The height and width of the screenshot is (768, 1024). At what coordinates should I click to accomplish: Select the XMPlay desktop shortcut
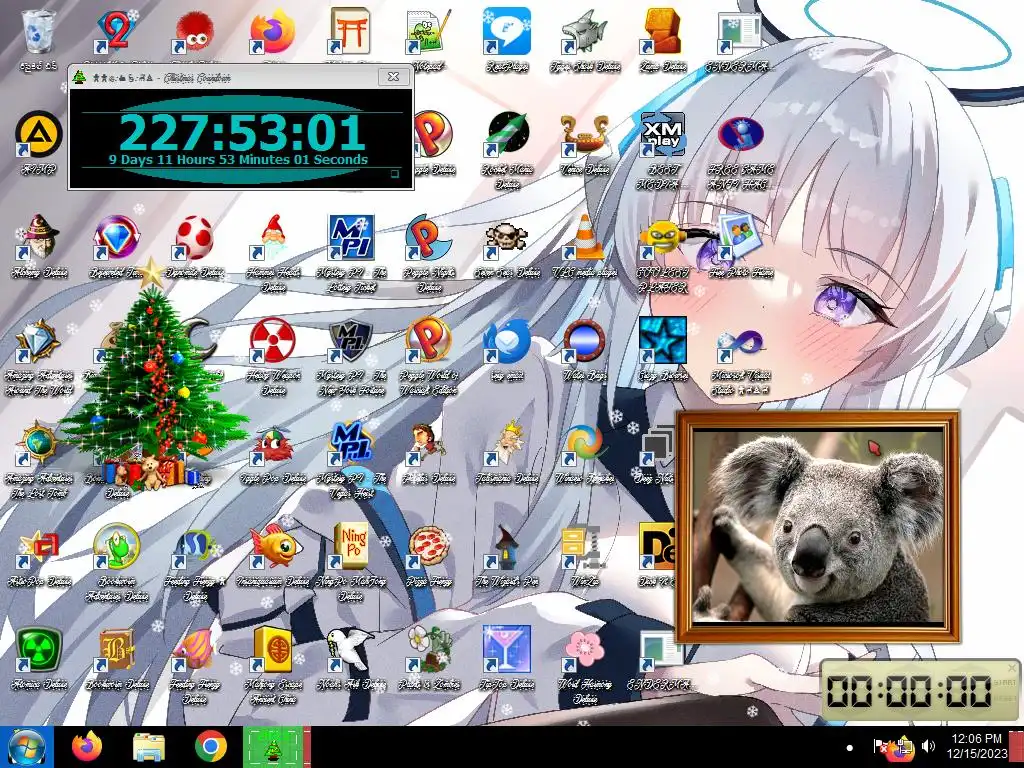662,135
